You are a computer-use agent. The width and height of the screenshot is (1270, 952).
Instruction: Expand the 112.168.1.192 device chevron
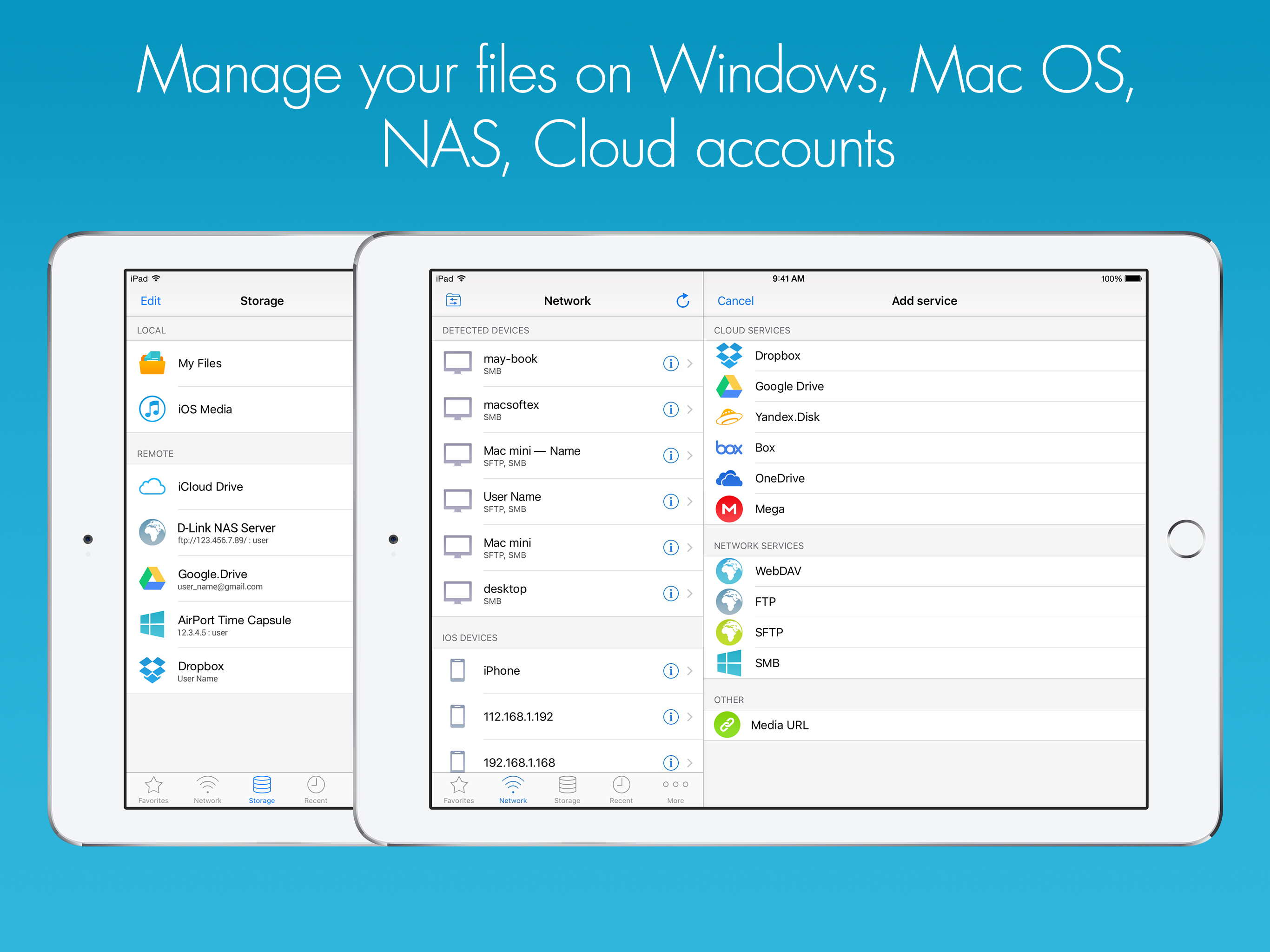click(689, 717)
